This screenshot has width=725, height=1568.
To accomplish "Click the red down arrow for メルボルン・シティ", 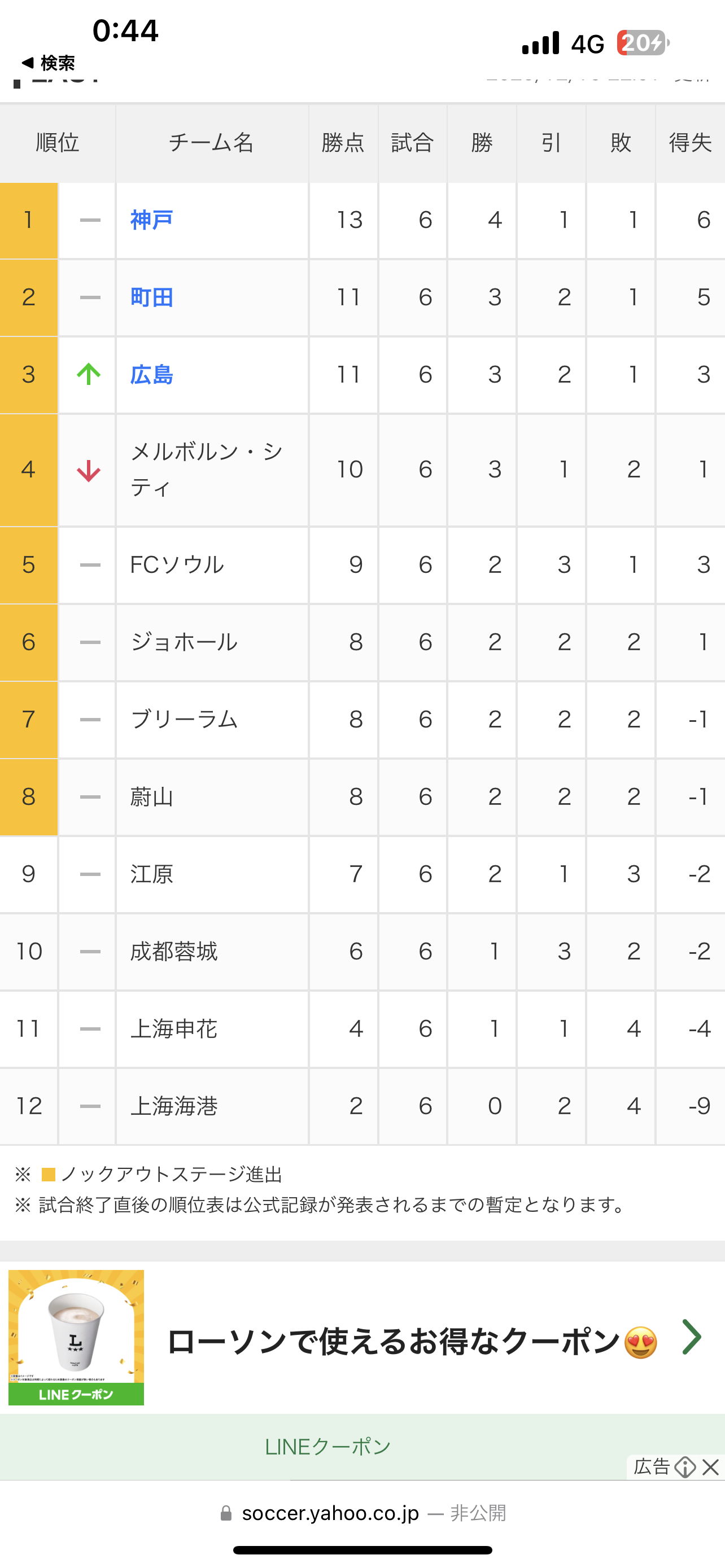I will point(89,471).
